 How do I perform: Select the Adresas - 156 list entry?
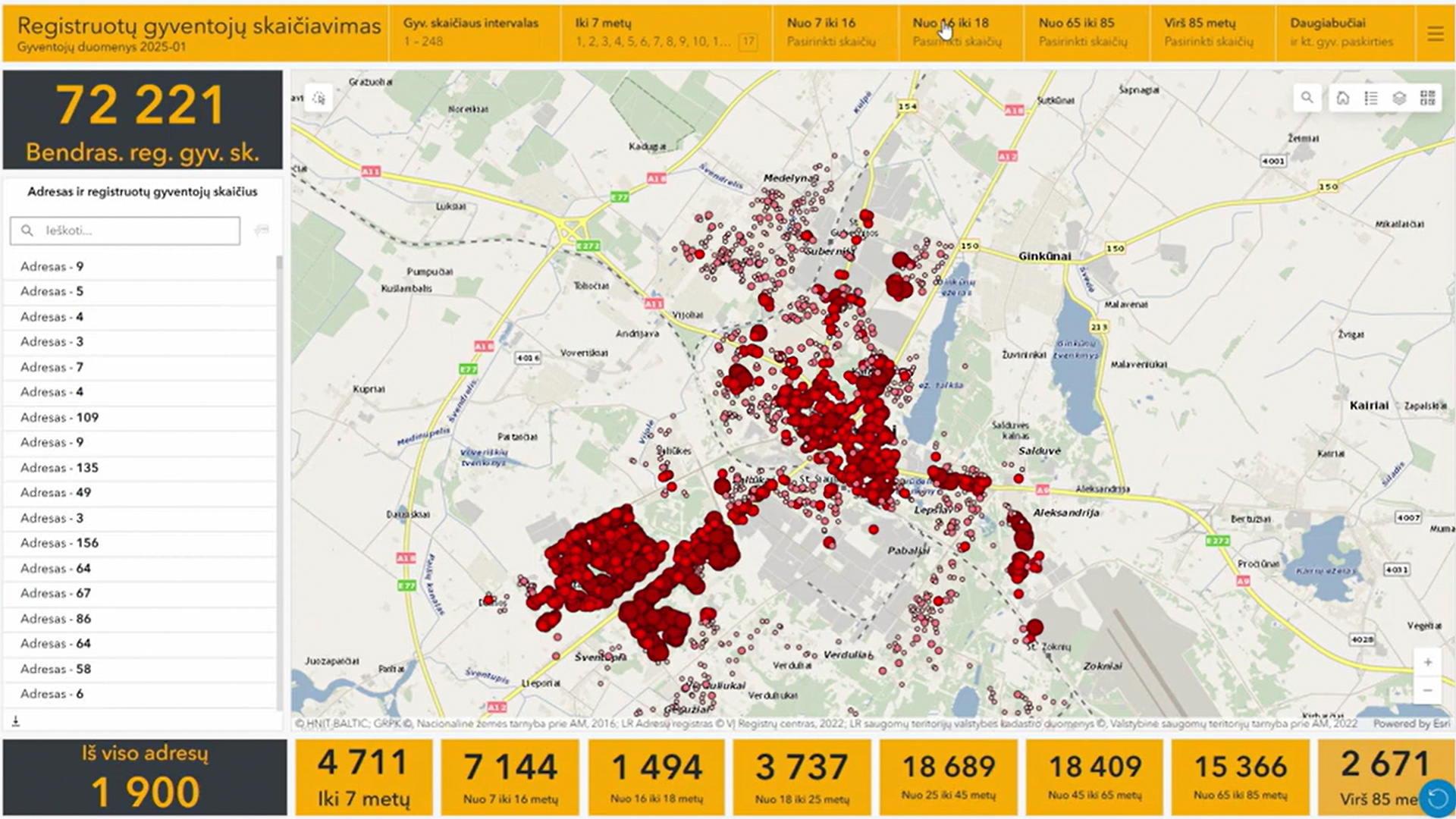coord(60,543)
